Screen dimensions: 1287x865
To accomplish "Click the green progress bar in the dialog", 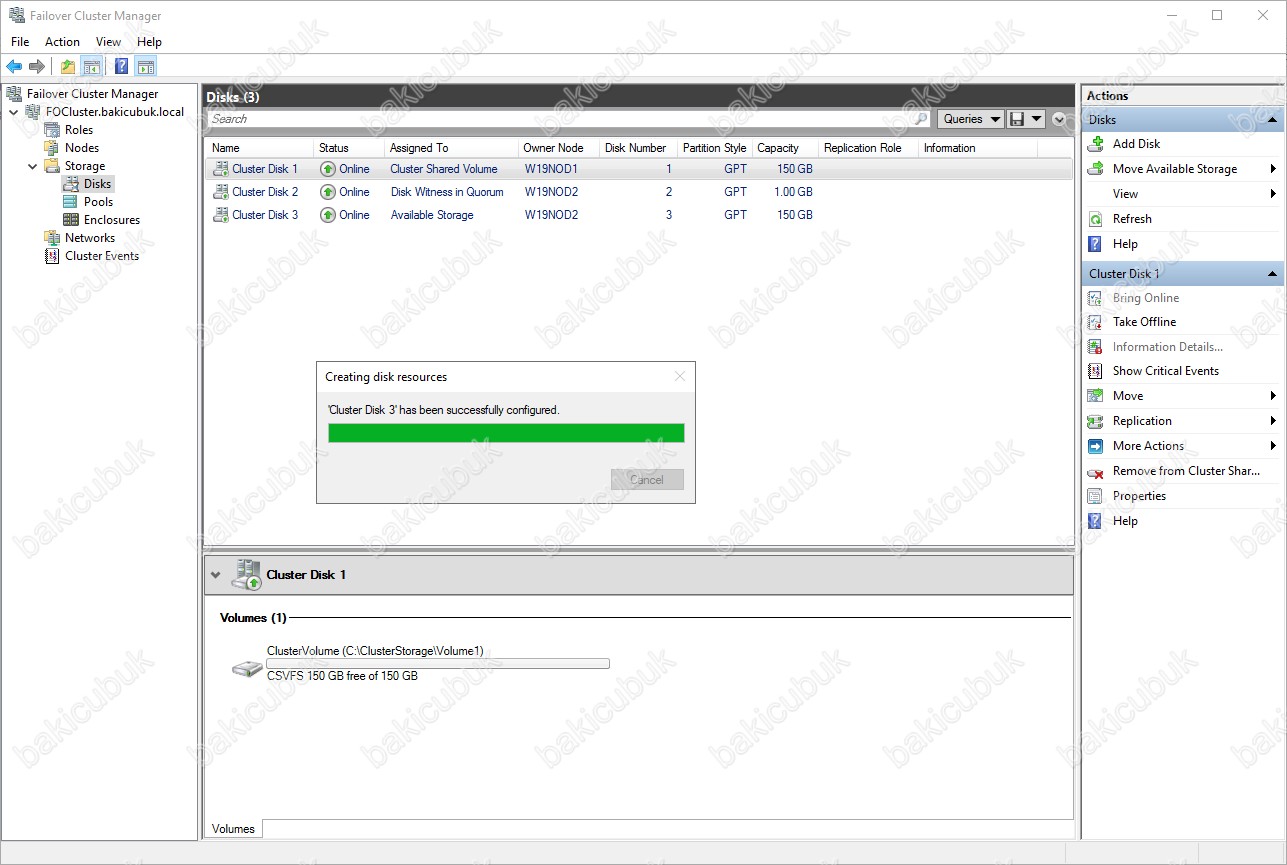I will tap(506, 433).
